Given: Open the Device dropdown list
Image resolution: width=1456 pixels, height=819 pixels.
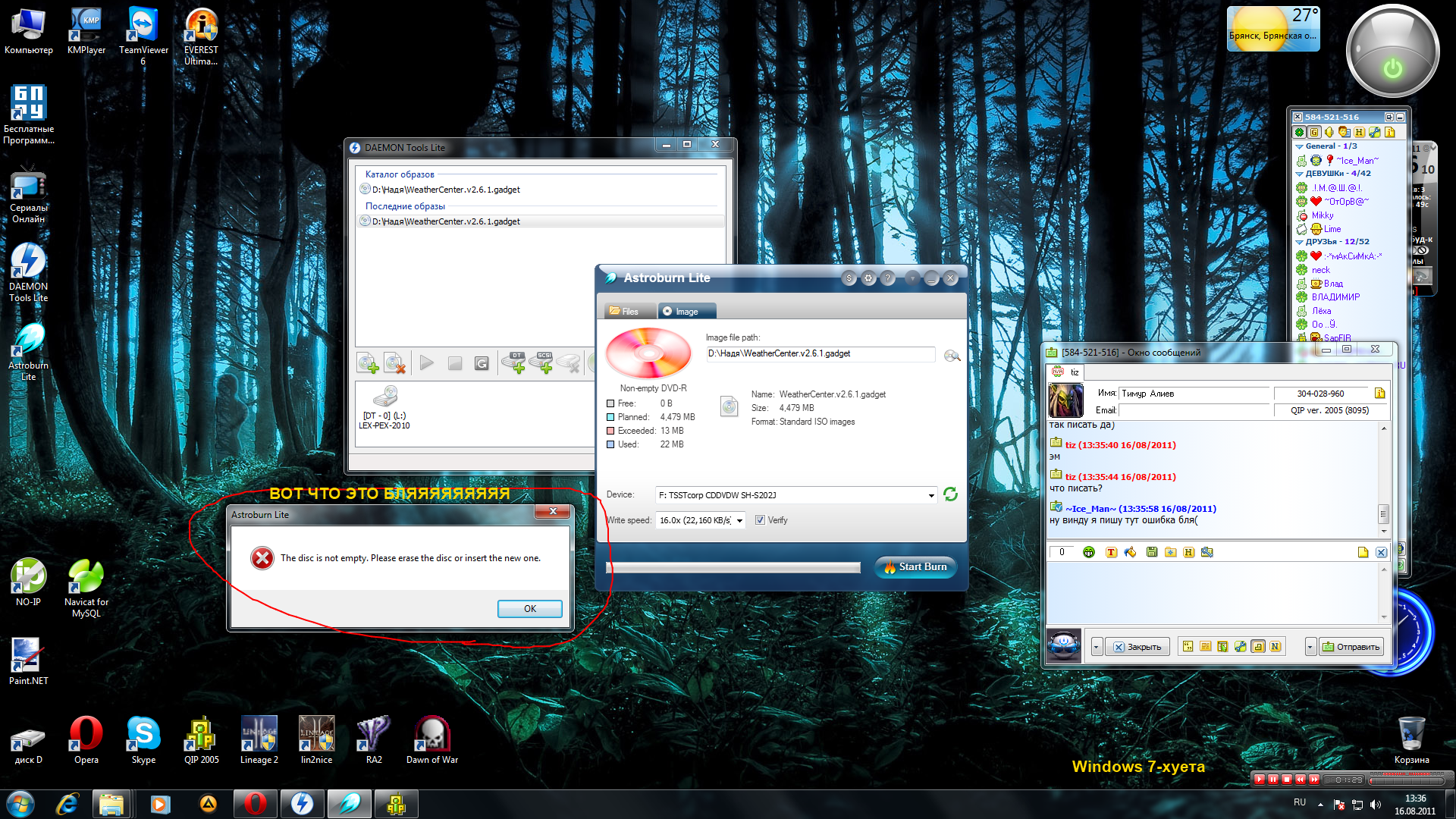Looking at the screenshot, I should [931, 496].
